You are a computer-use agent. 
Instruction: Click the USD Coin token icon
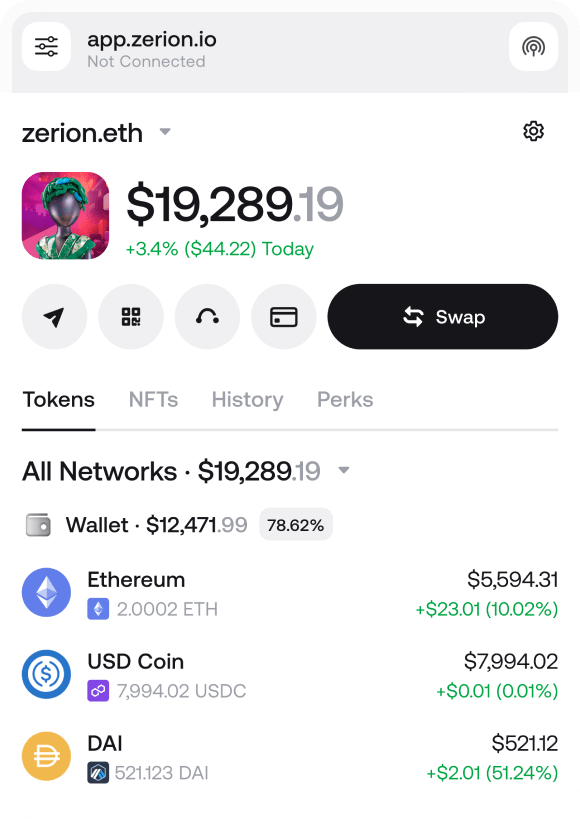pos(46,674)
